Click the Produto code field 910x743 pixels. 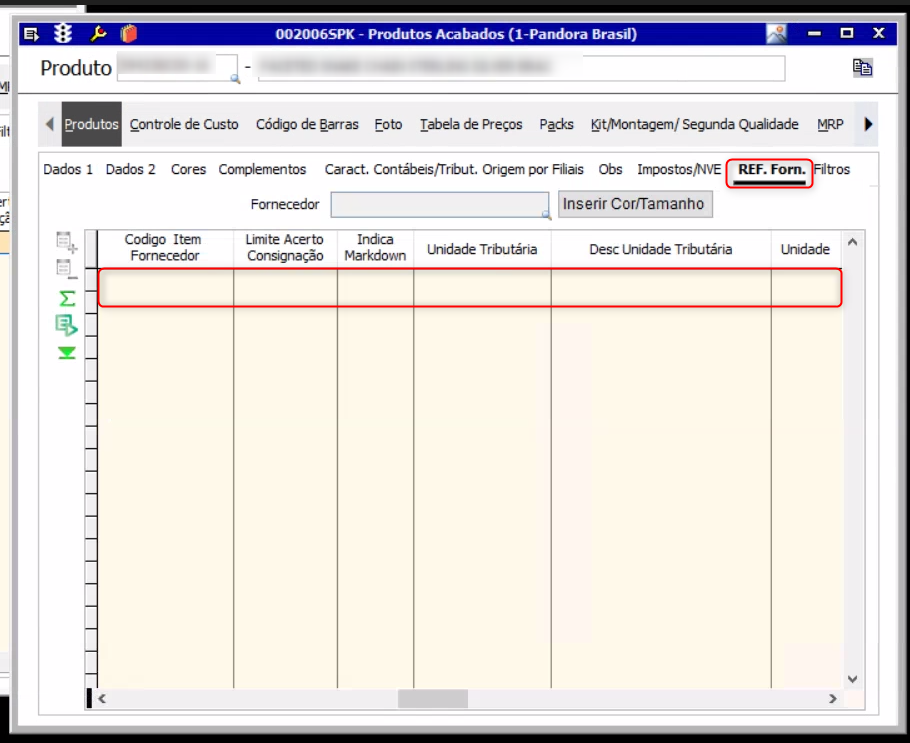tap(177, 68)
